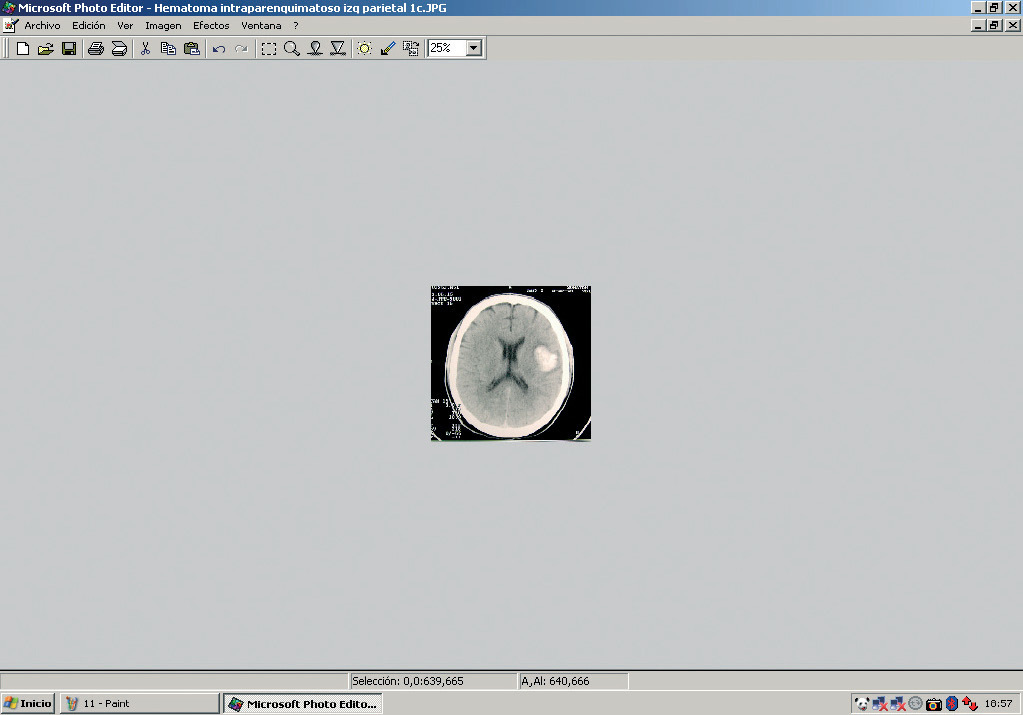Click the Inicio start button
This screenshot has height=715, width=1023.
(28, 703)
